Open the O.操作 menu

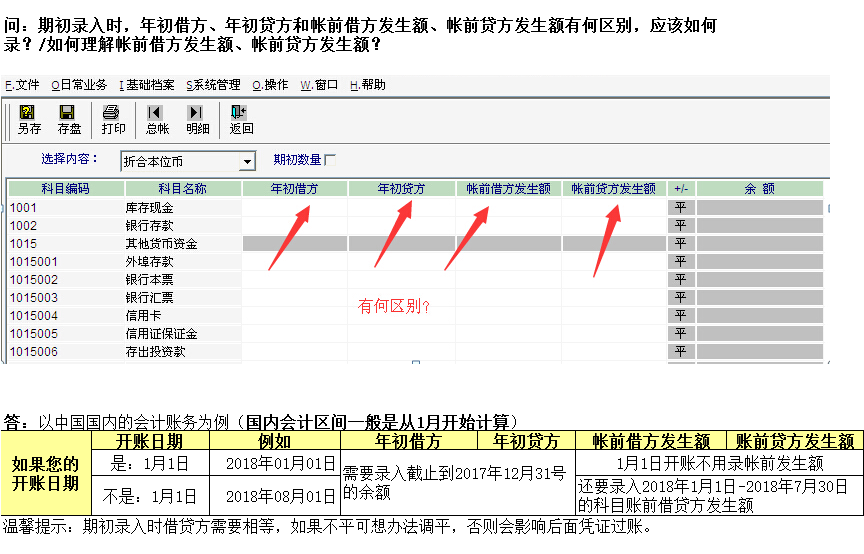click(270, 85)
